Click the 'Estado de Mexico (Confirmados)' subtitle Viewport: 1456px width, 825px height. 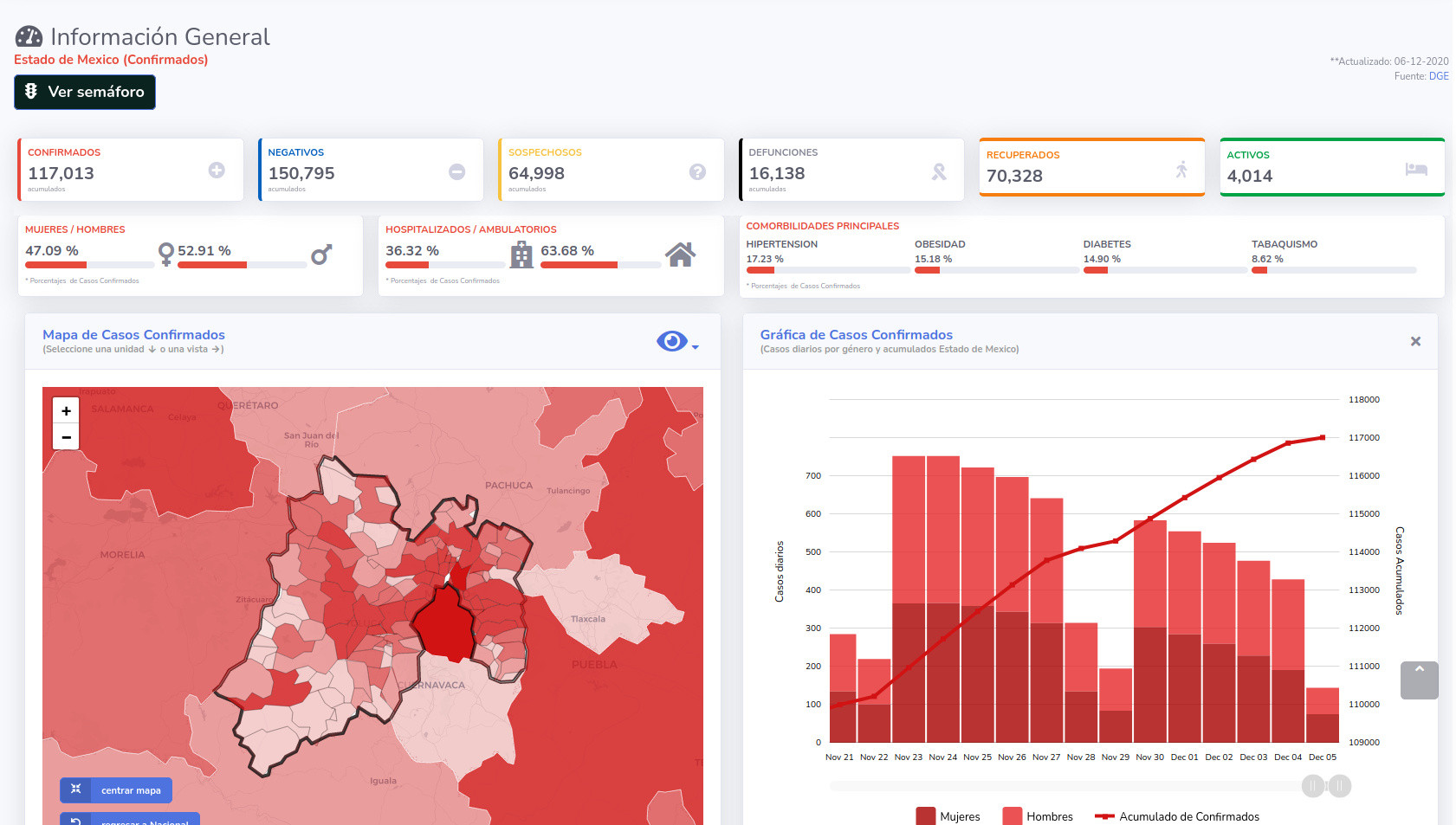[x=111, y=60]
